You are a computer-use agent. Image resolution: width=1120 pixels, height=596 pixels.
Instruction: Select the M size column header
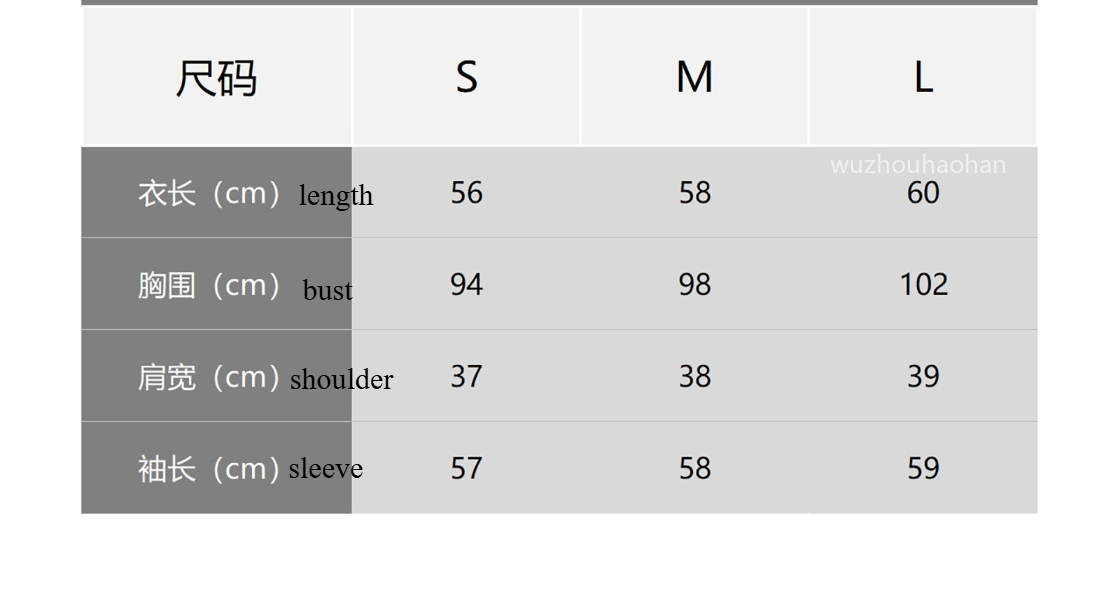(x=695, y=76)
